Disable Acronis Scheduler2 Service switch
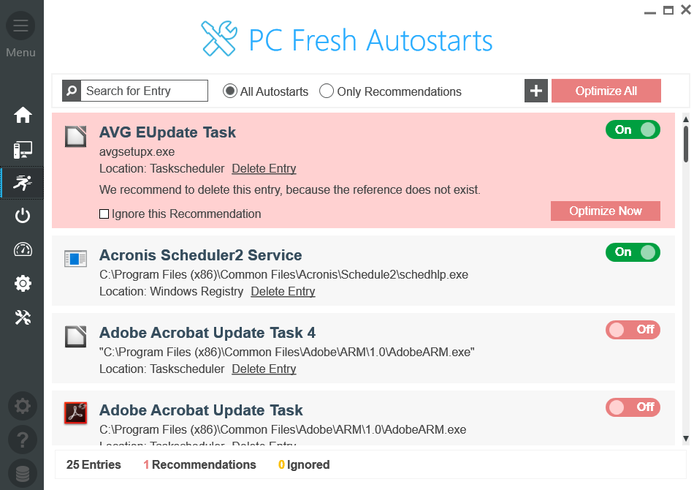 [x=632, y=252]
